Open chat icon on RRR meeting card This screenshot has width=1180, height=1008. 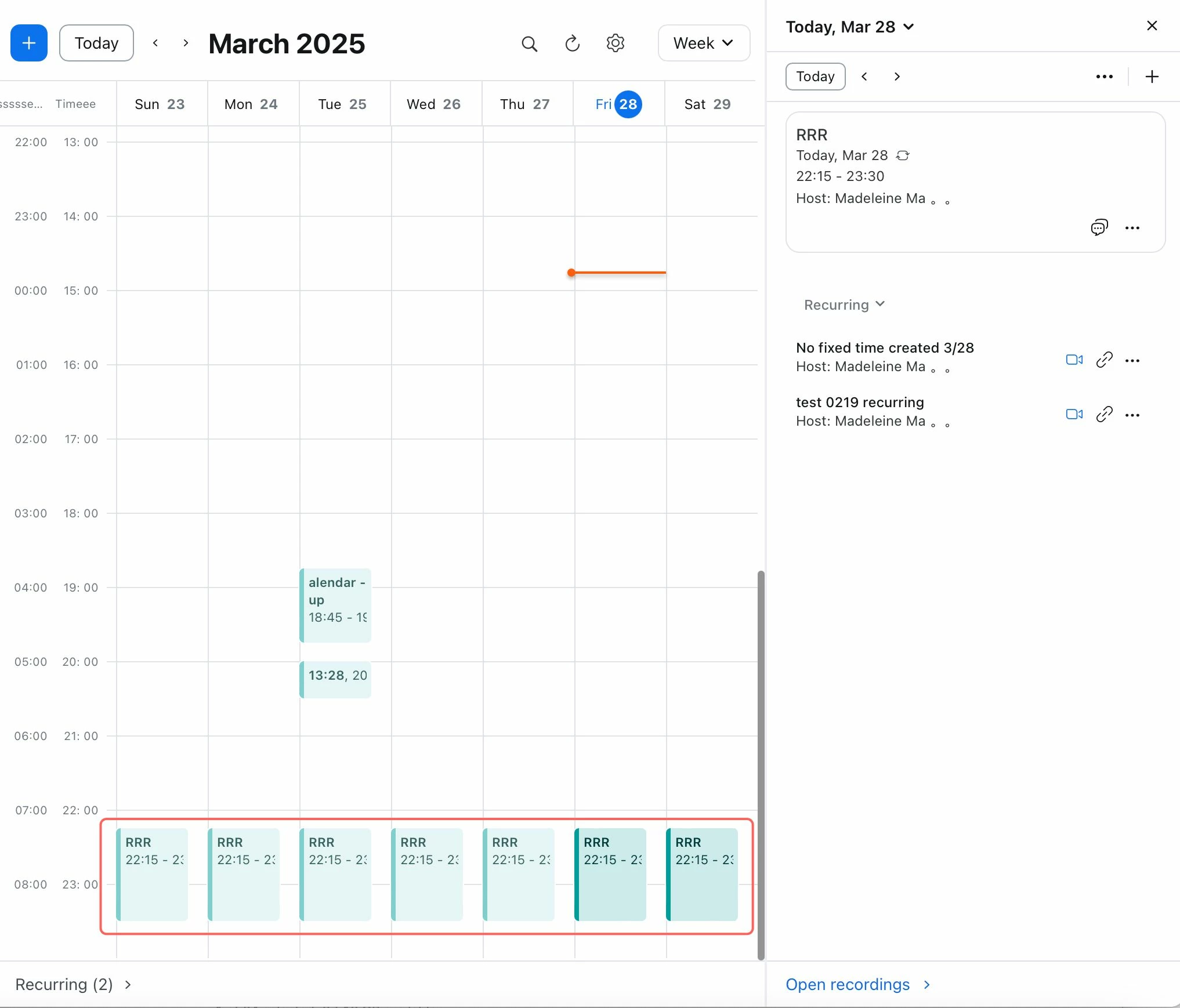tap(1099, 227)
